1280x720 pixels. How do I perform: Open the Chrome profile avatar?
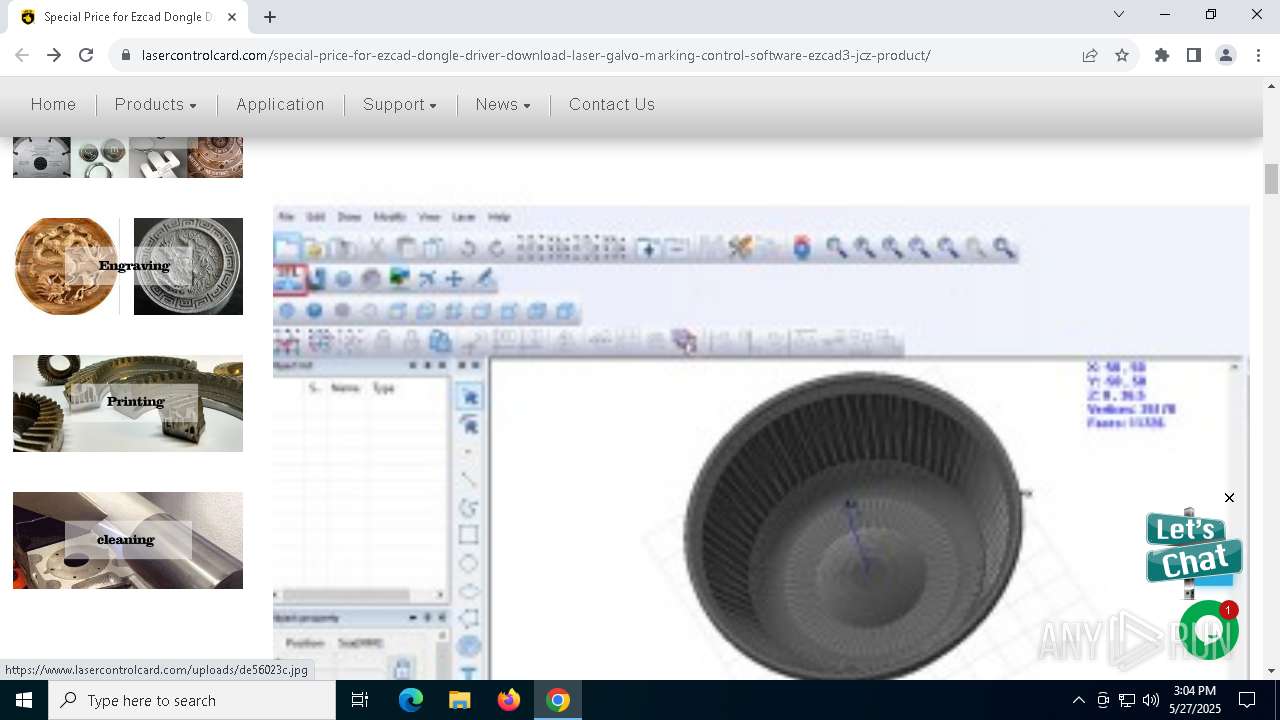coord(1226,55)
